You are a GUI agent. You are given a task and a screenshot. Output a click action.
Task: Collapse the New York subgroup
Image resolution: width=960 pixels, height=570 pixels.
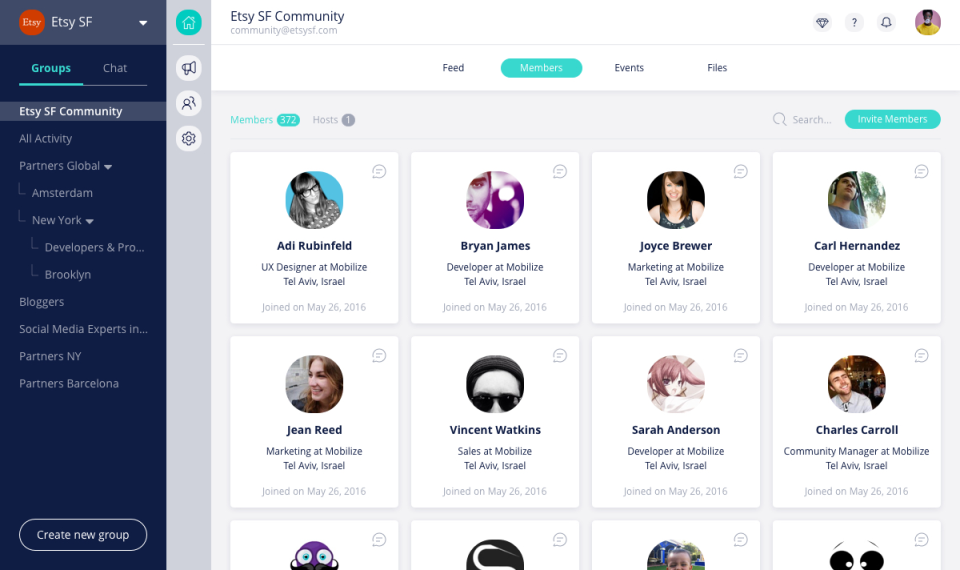(89, 221)
